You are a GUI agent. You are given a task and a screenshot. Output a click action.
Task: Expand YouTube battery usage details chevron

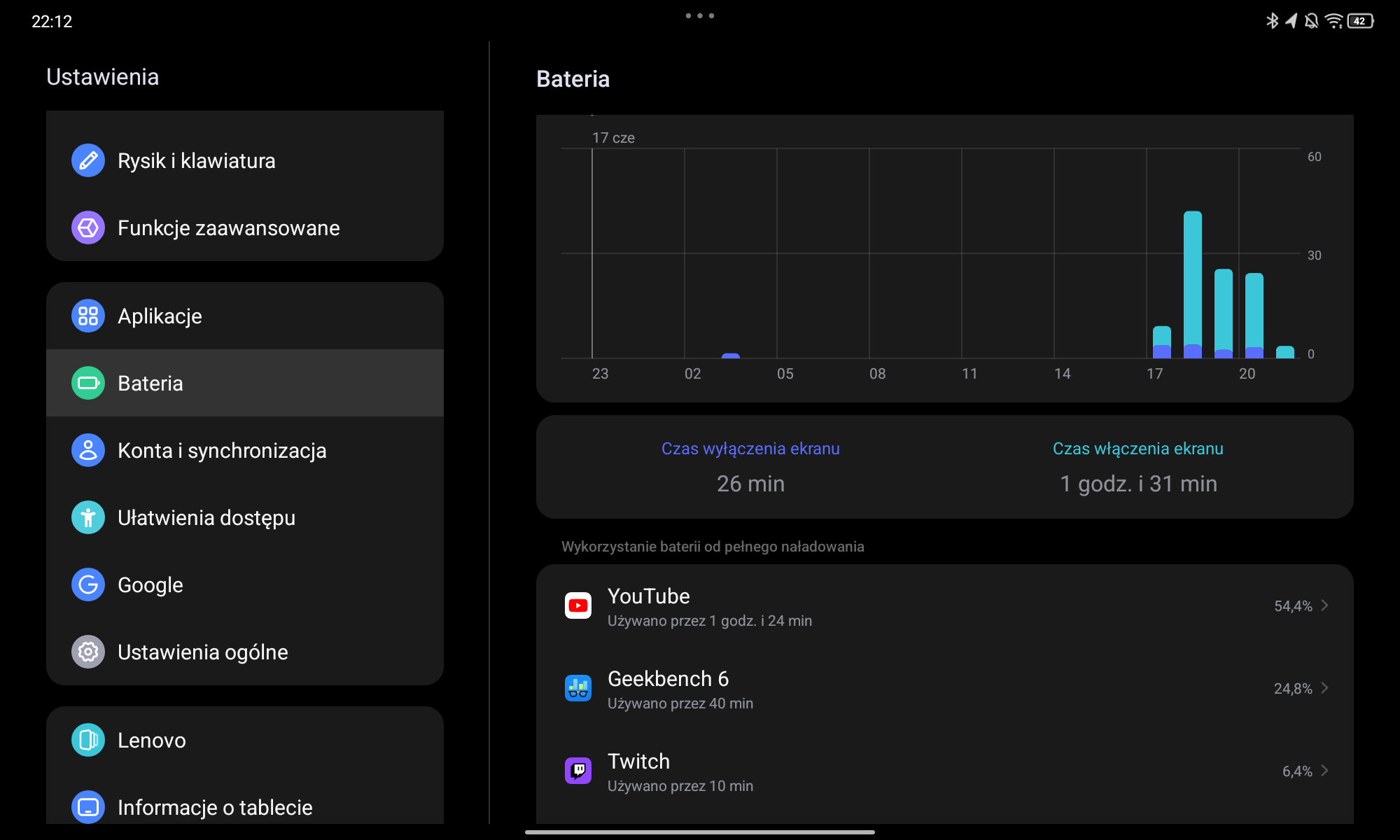pos(1324,605)
